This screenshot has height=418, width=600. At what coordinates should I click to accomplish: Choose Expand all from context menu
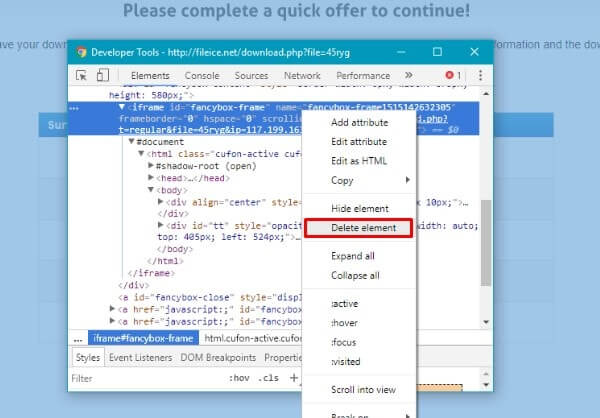point(359,256)
